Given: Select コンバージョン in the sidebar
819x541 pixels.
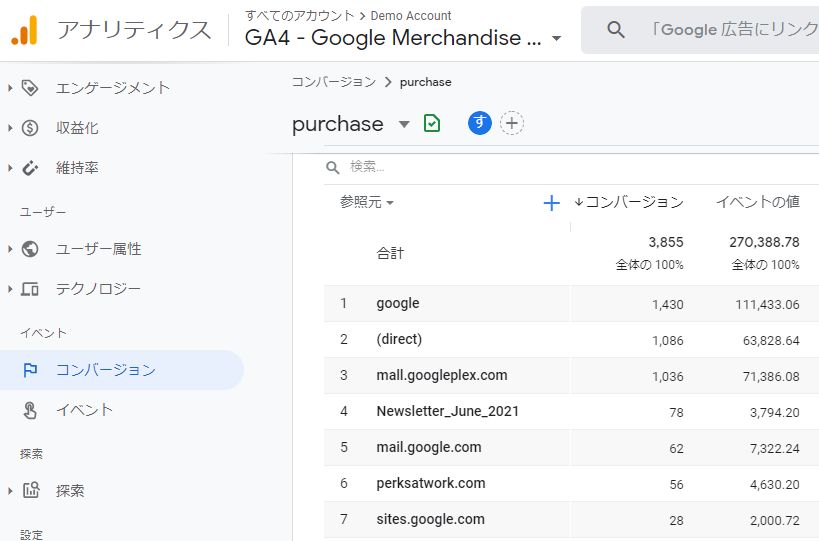Looking at the screenshot, I should pos(122,370).
